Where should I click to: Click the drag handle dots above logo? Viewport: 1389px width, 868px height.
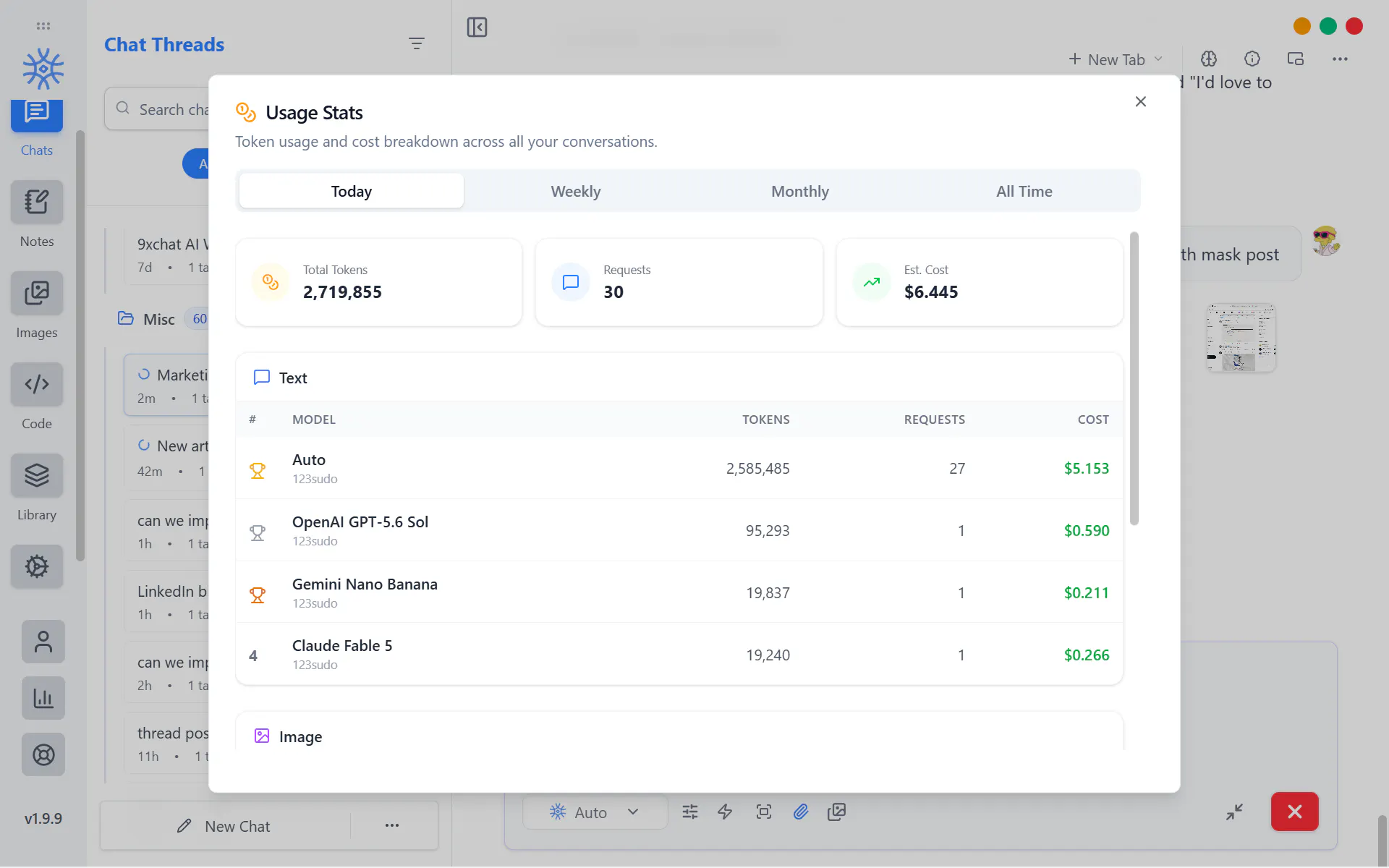(43, 26)
